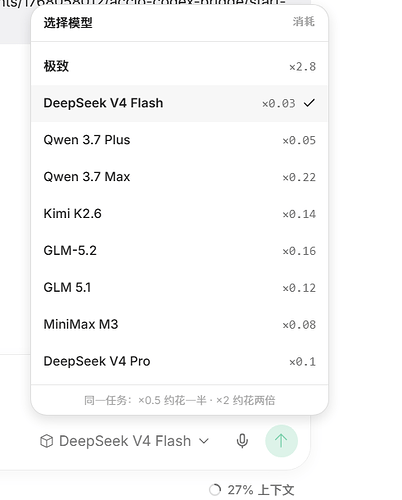This screenshot has width=402, height=500.
Task: Click the 27% 上下文 context indicator
Action: pyautogui.click(x=252, y=490)
